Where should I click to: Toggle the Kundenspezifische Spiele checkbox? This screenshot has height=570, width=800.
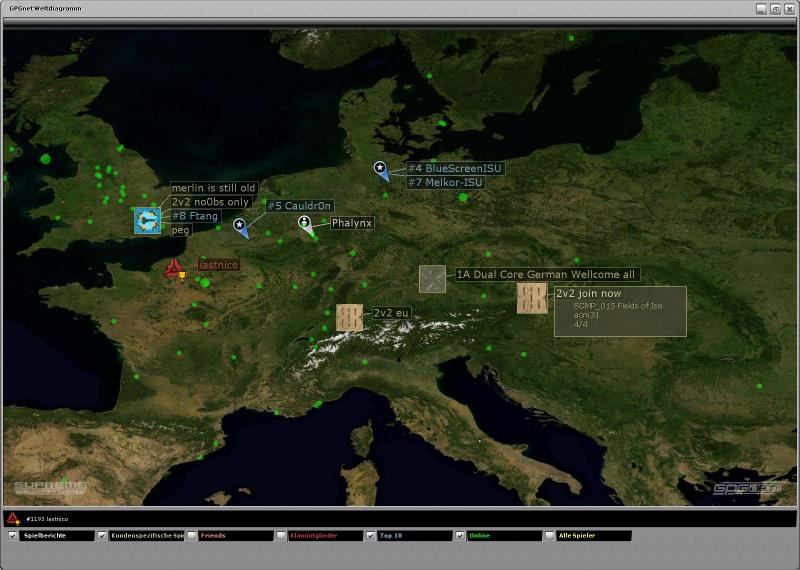(x=102, y=536)
